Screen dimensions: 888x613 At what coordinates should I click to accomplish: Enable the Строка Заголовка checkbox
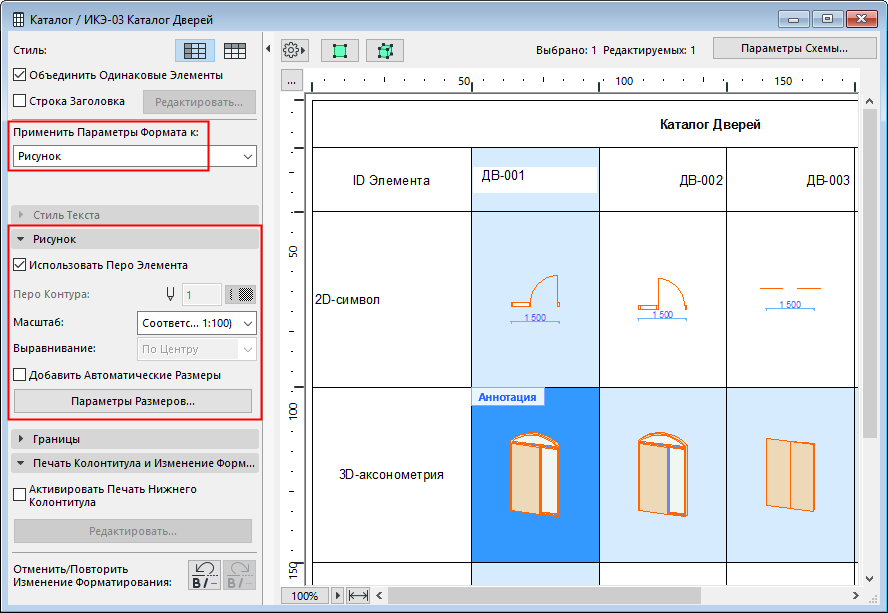20,101
